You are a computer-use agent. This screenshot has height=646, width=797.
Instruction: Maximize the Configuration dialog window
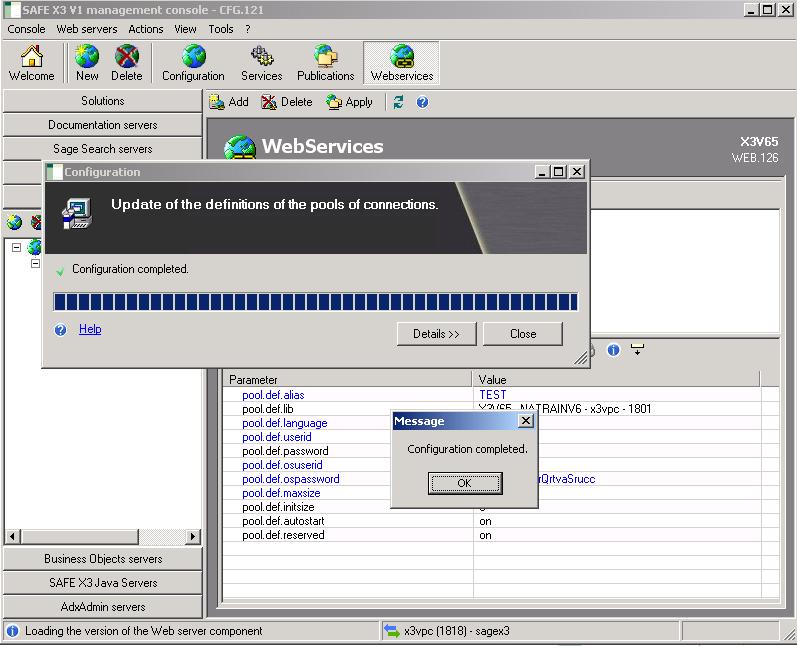pos(559,172)
